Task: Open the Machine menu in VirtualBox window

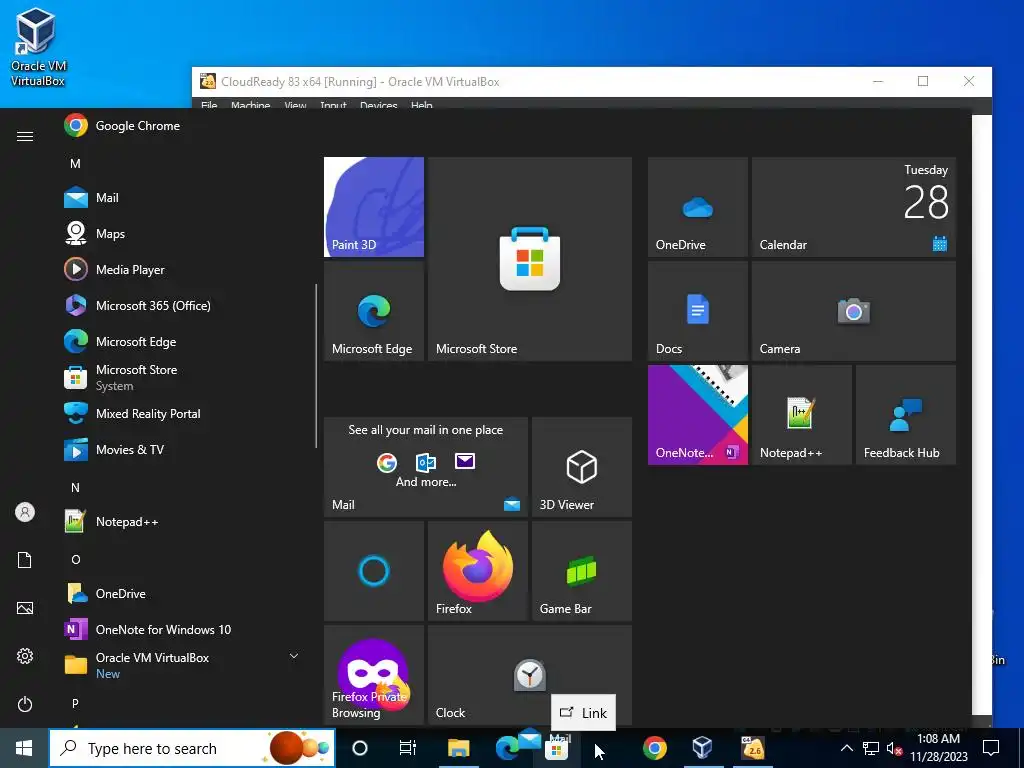Action: click(250, 104)
